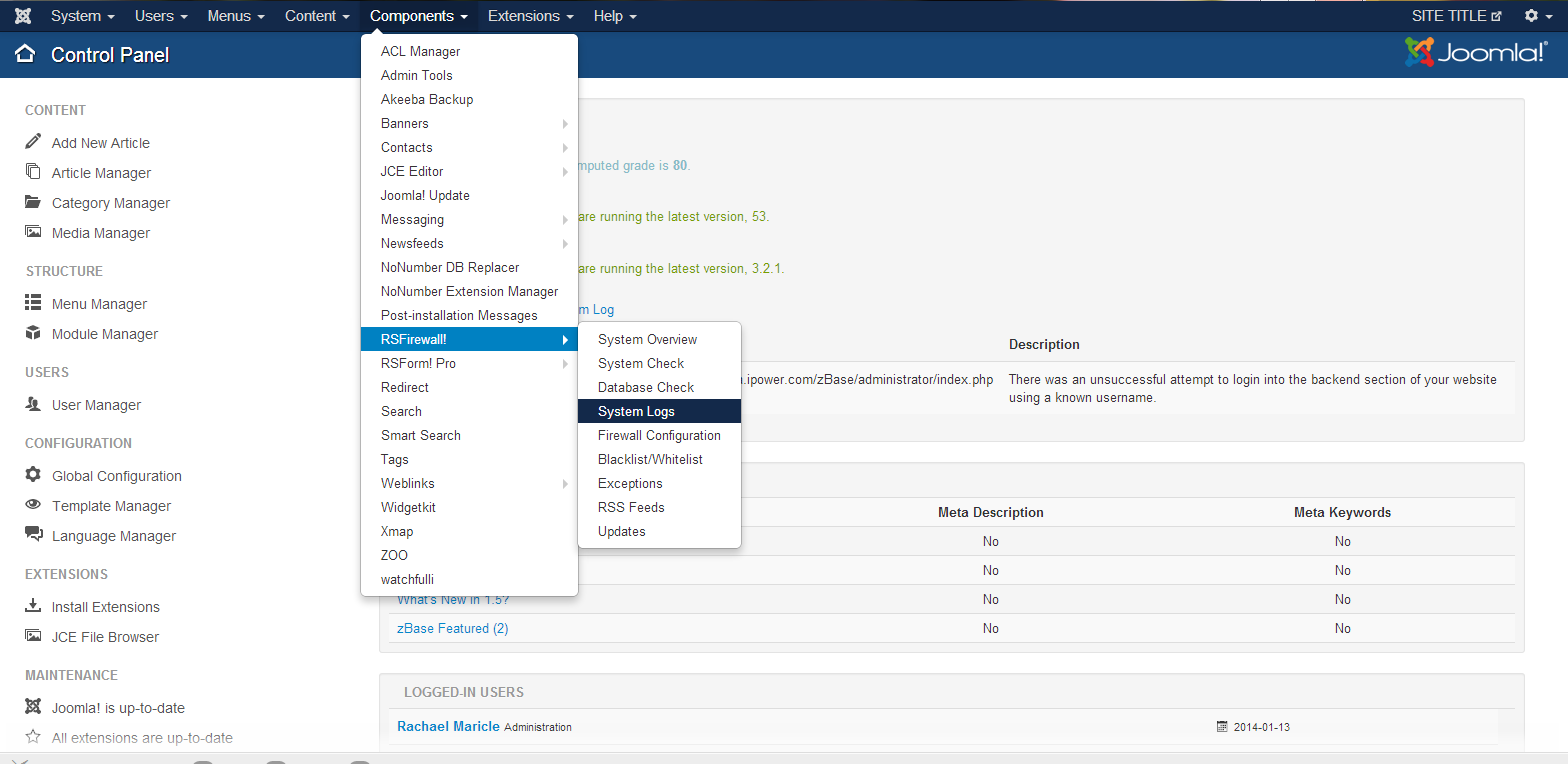
Task: Click the SITE TITLE external link icon
Action: [x=1497, y=16]
